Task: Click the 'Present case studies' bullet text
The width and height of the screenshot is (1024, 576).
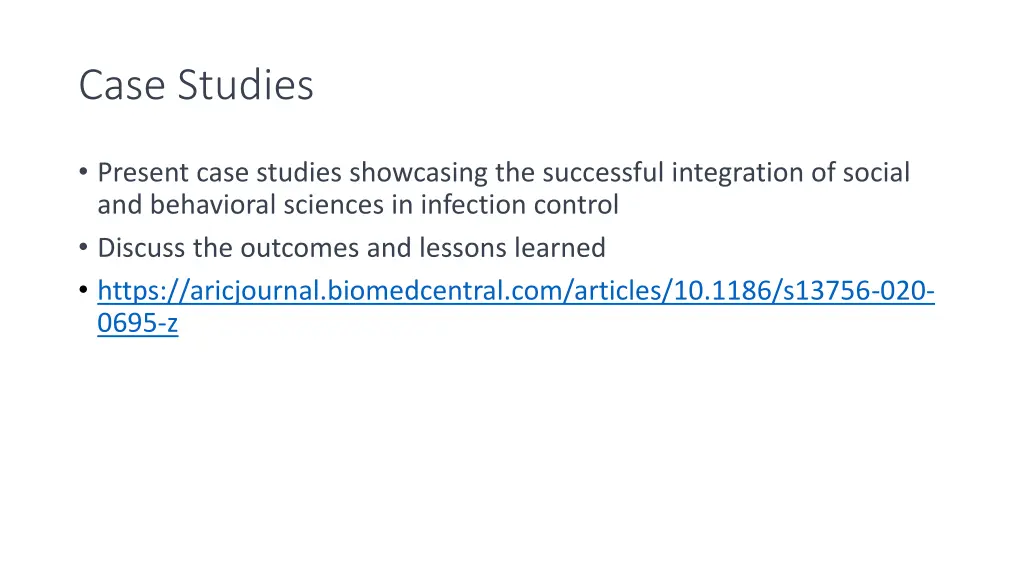Action: [219, 173]
